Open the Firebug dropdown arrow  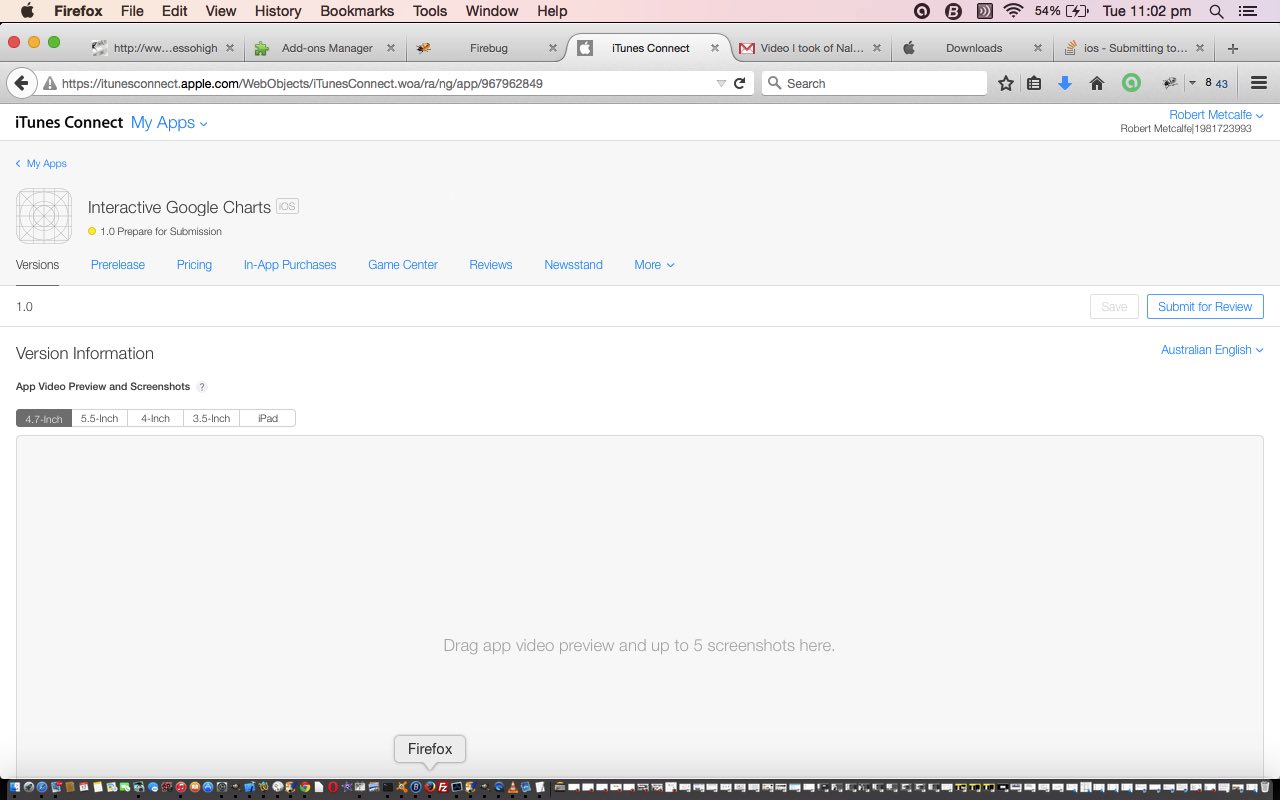(1192, 84)
